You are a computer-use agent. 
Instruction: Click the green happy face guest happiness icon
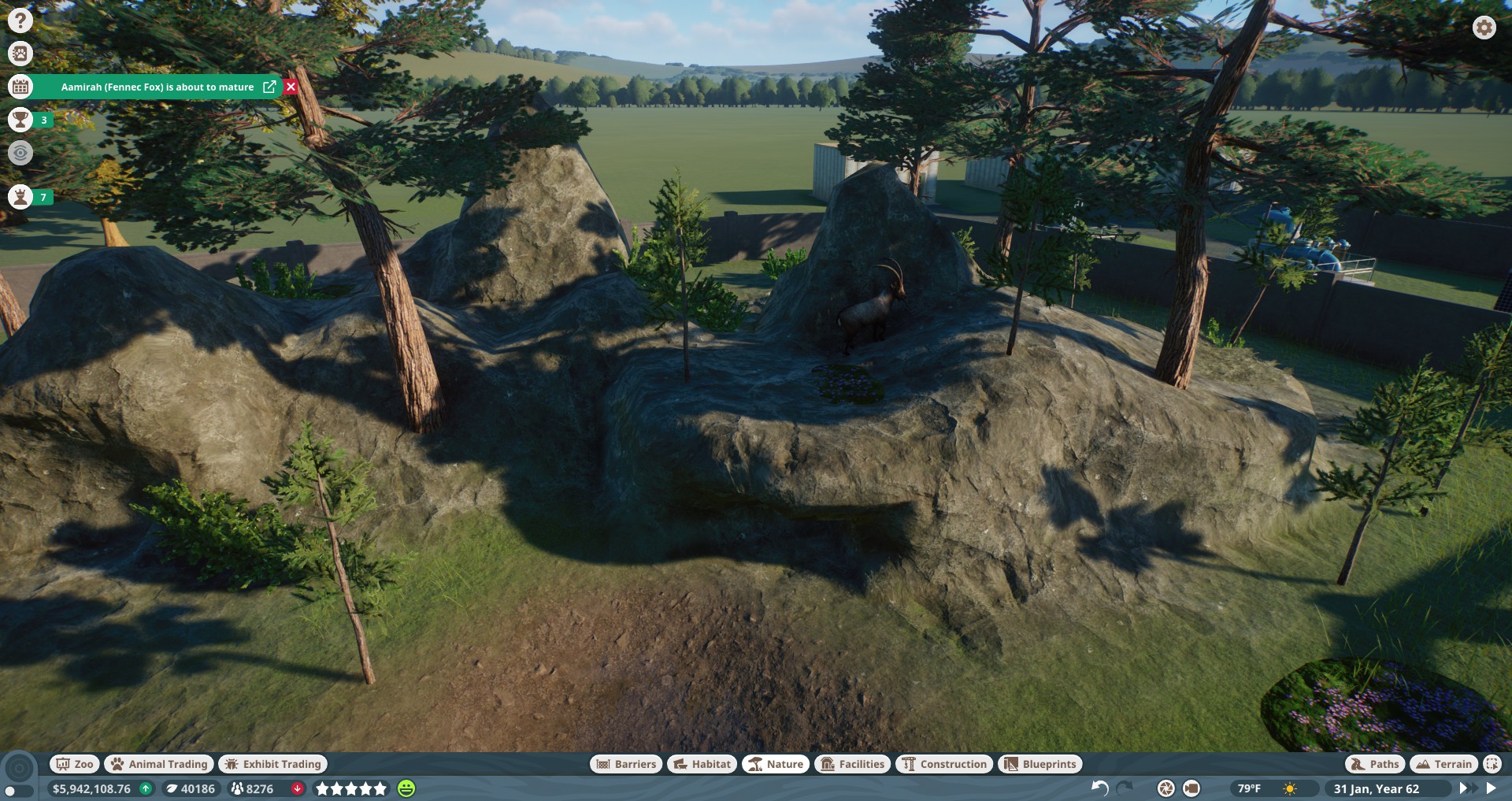(x=406, y=788)
